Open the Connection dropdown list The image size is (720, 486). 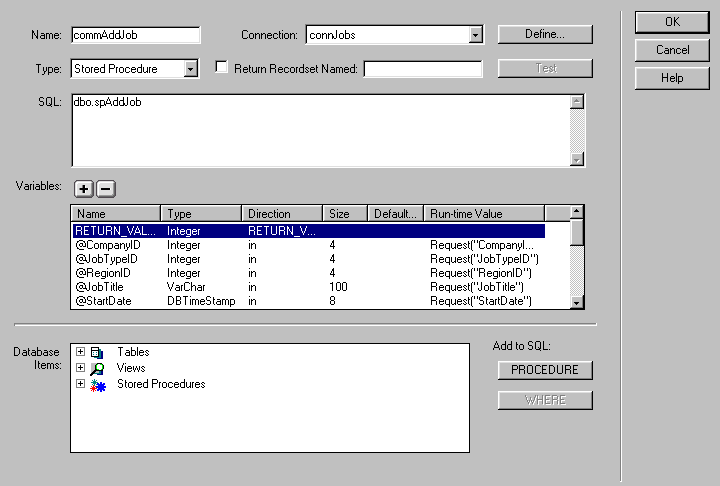point(476,35)
